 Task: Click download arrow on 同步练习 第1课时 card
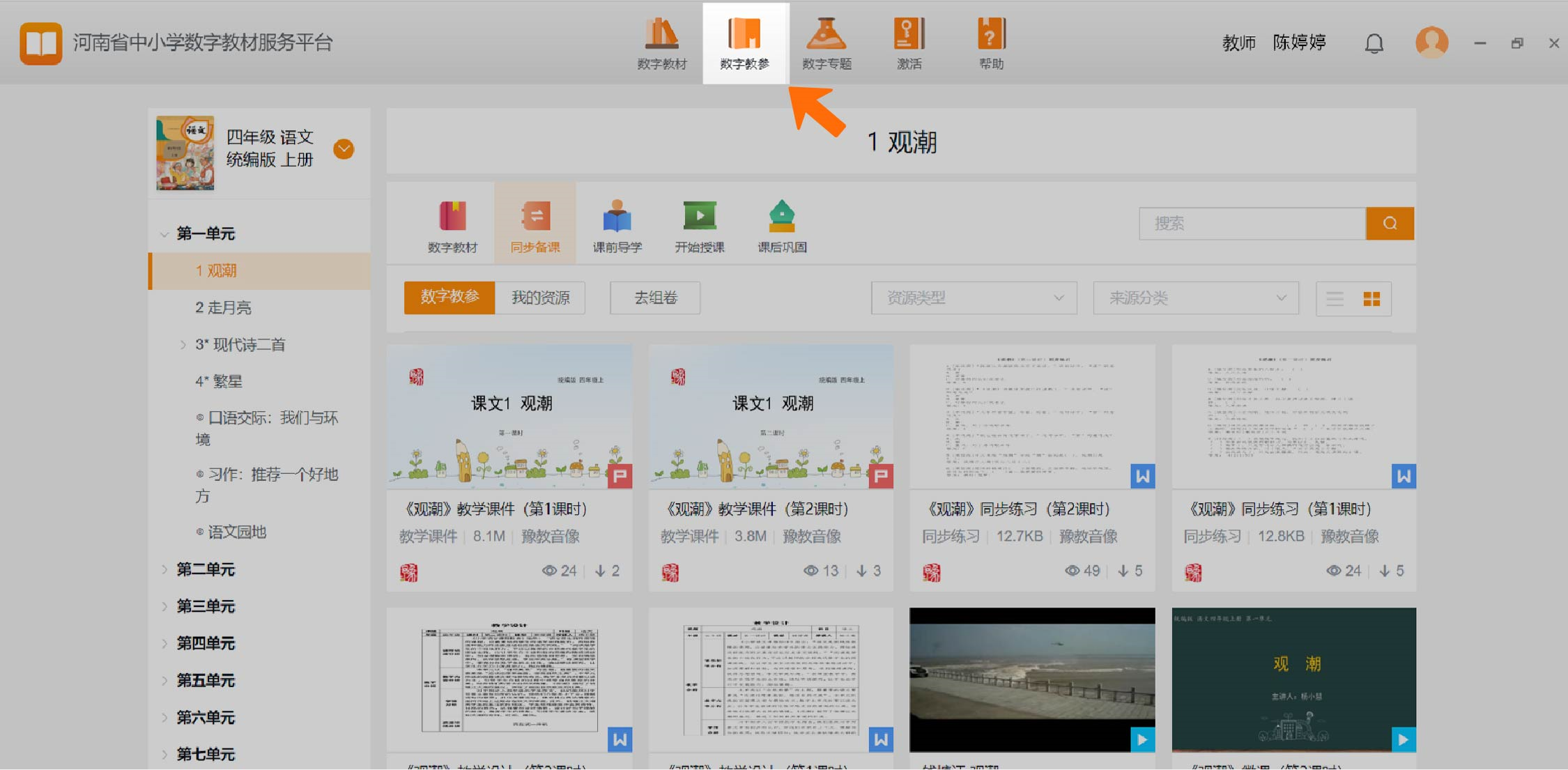point(1385,571)
